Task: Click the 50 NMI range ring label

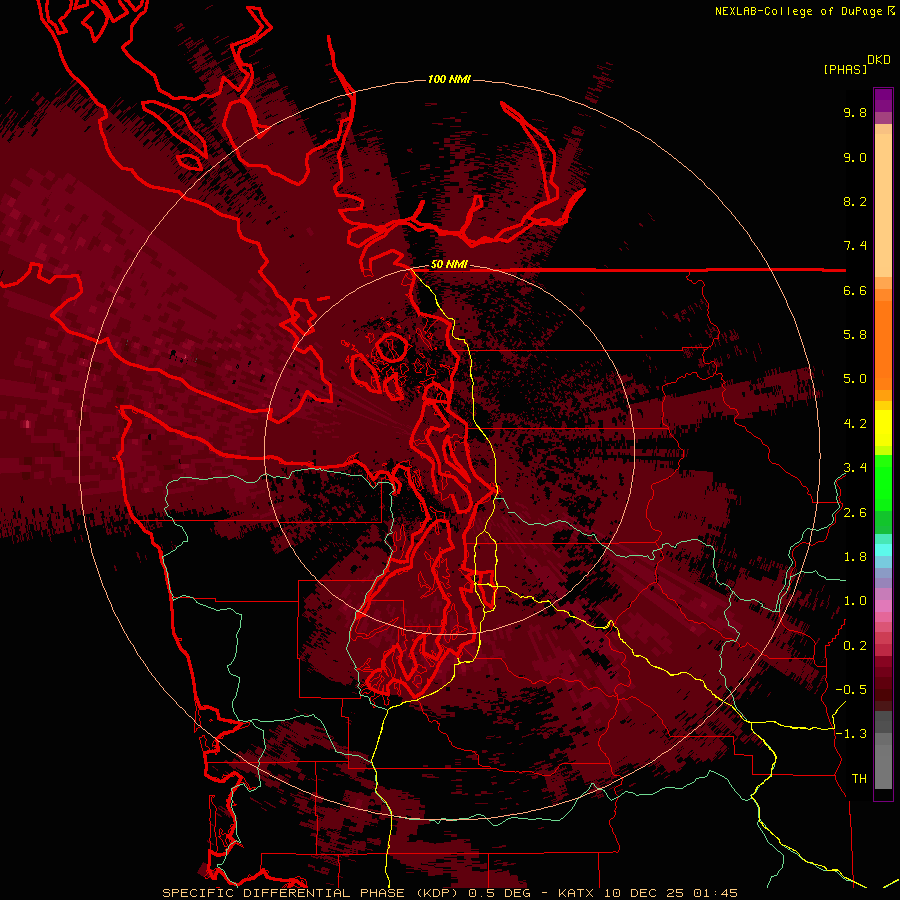Action: 449,265
